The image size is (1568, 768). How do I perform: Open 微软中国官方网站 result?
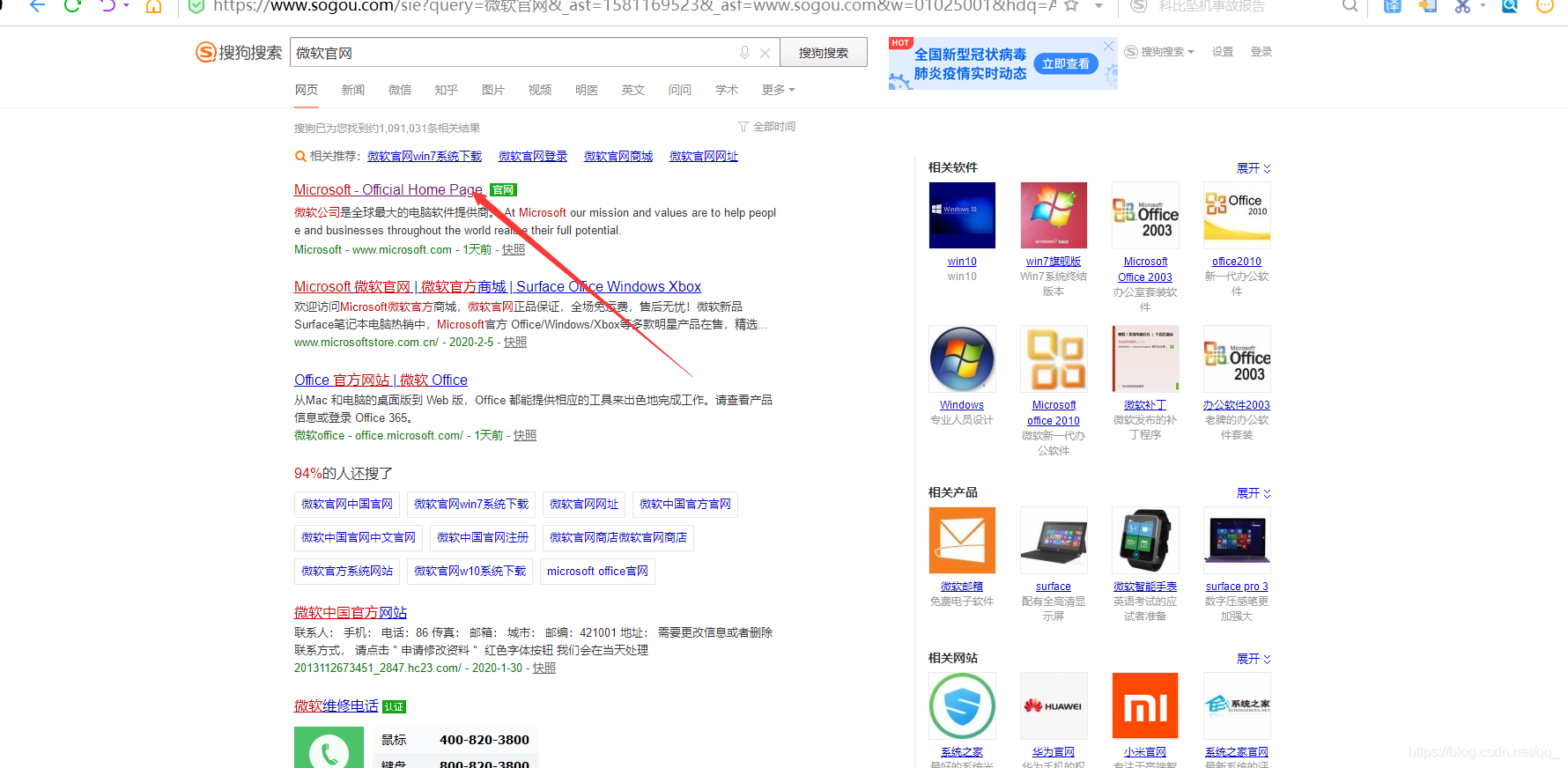(351, 613)
